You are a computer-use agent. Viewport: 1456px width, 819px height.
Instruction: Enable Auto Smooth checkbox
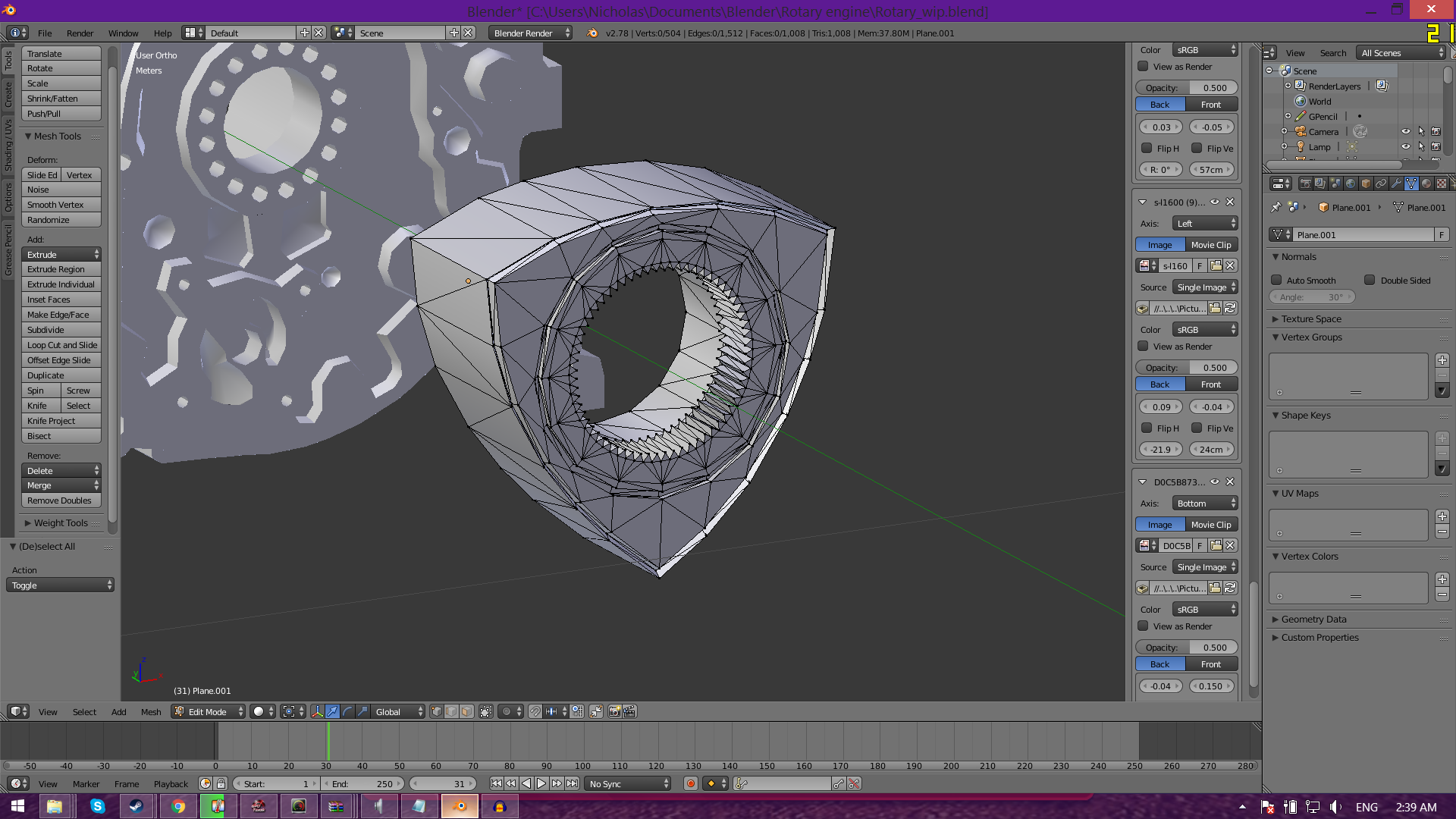pos(1276,280)
